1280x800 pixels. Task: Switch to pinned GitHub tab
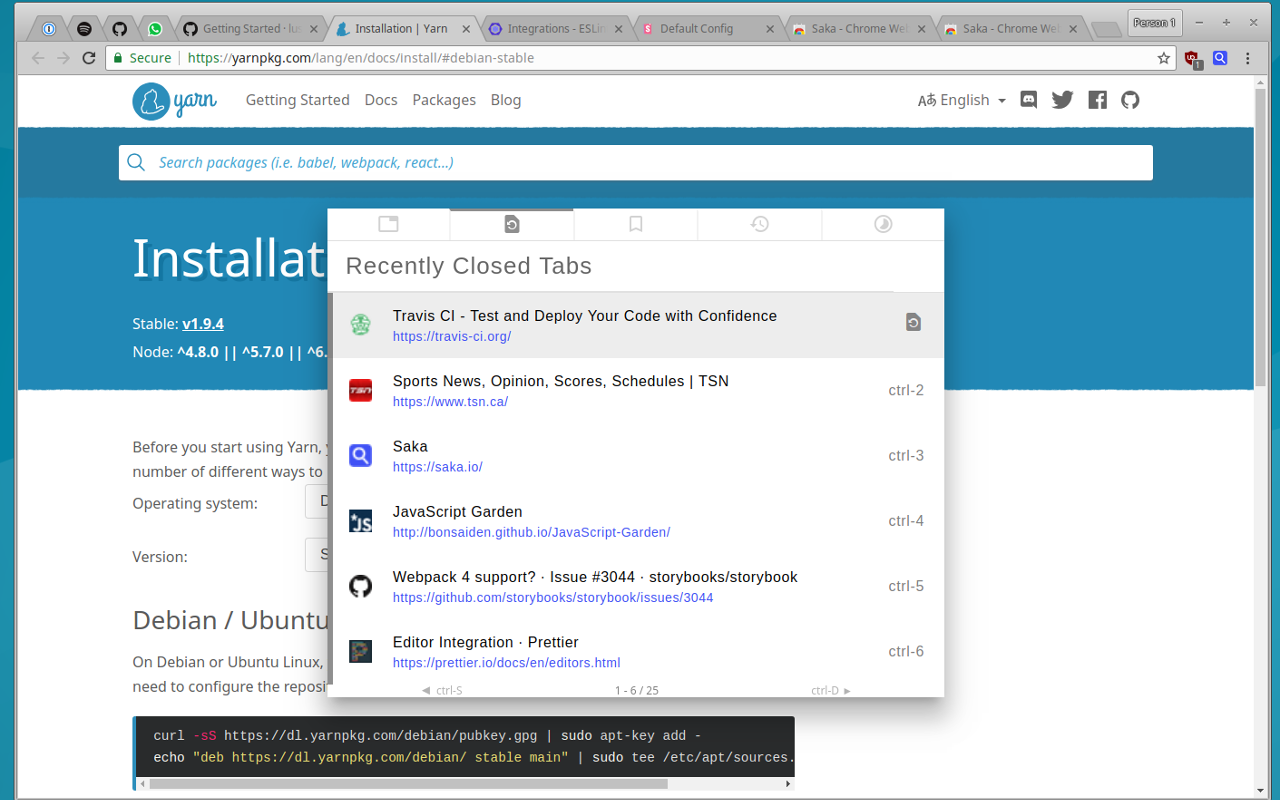[x=119, y=29]
